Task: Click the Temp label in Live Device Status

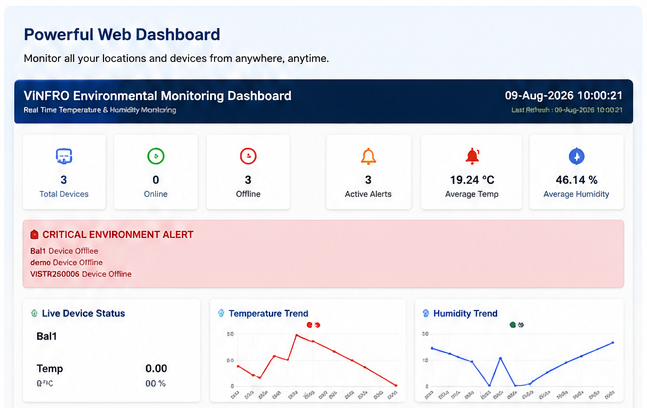Action: [50, 369]
